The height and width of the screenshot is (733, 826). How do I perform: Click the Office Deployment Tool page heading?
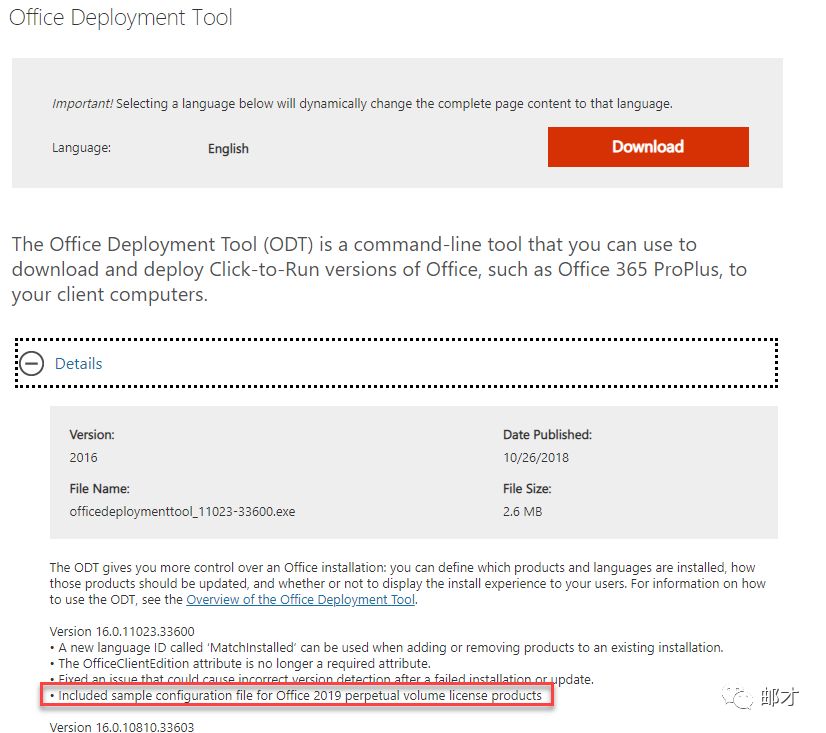pyautogui.click(x=121, y=18)
